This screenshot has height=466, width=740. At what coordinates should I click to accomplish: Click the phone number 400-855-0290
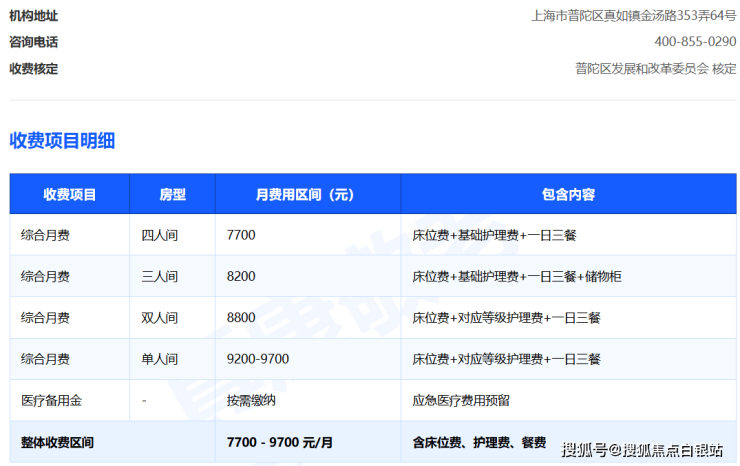point(695,42)
